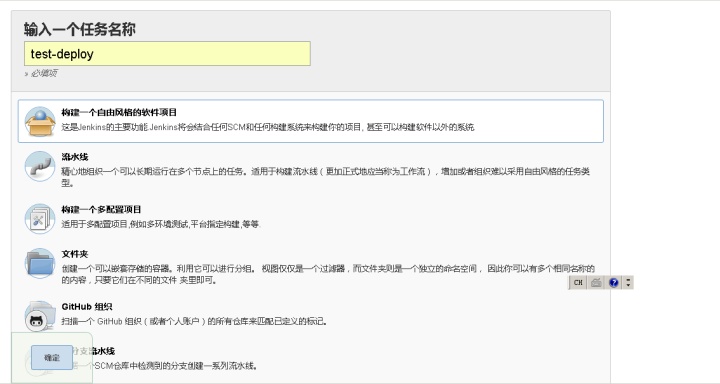Click the CH input language indicator
The image size is (720, 384).
[578, 282]
